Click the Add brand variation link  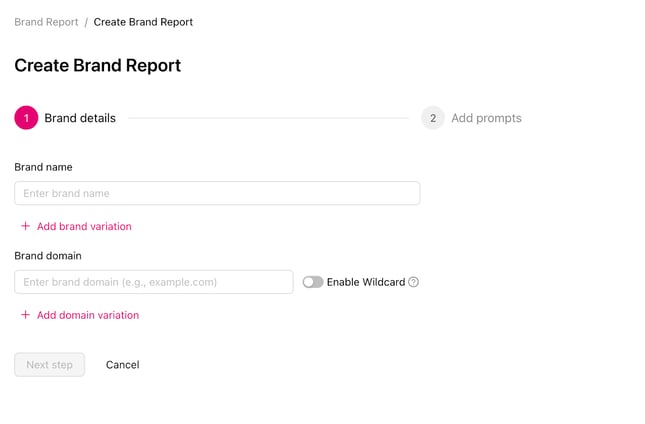84,226
